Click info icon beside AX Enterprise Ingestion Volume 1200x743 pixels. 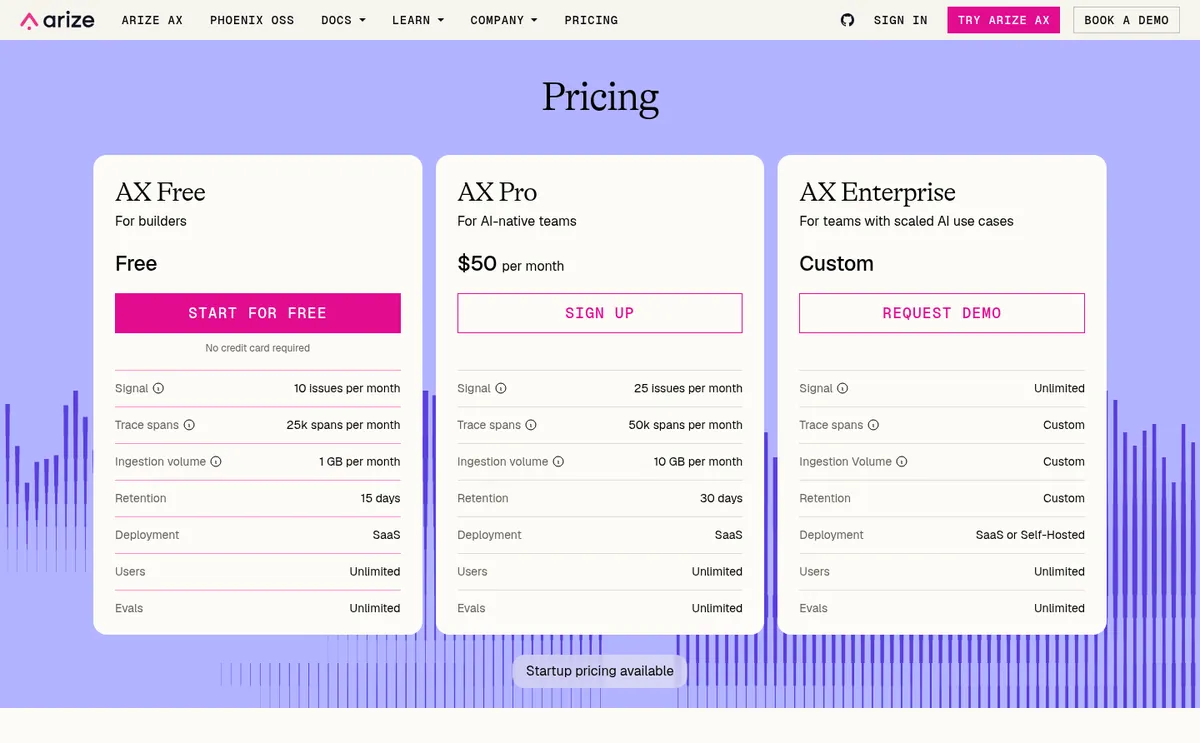point(901,462)
